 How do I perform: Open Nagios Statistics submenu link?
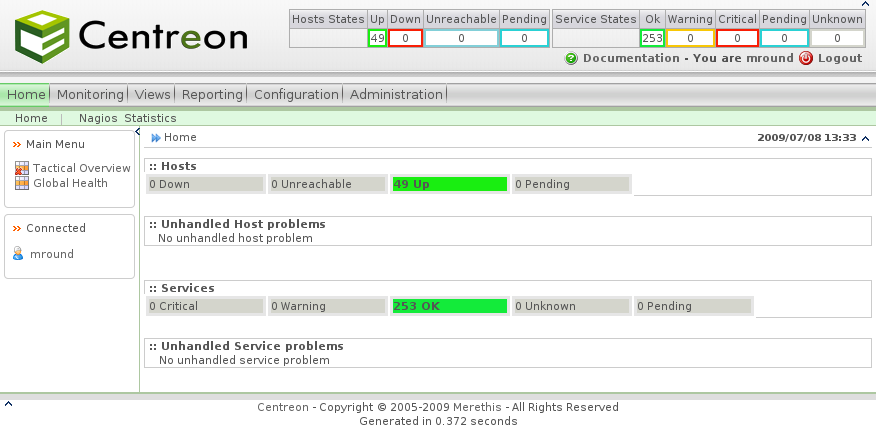click(127, 118)
